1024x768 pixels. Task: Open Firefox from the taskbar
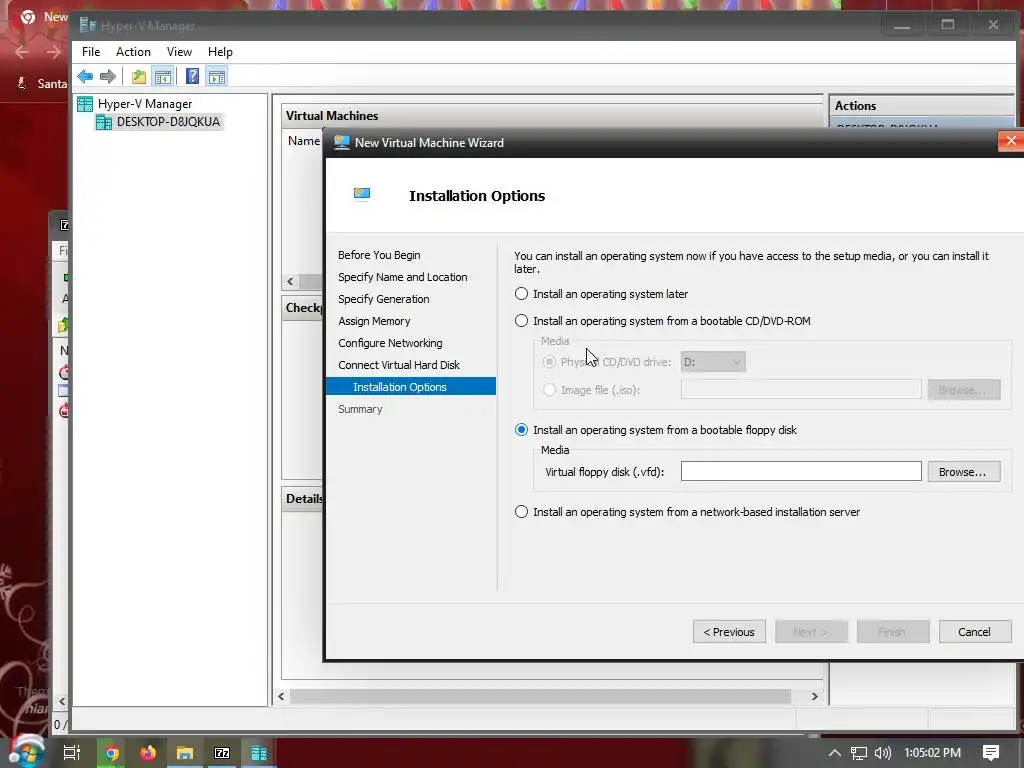point(148,753)
